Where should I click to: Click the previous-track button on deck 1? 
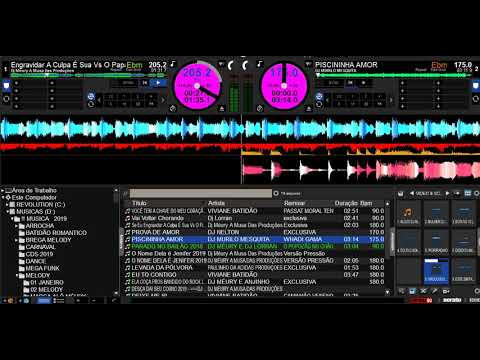click(x=145, y=83)
